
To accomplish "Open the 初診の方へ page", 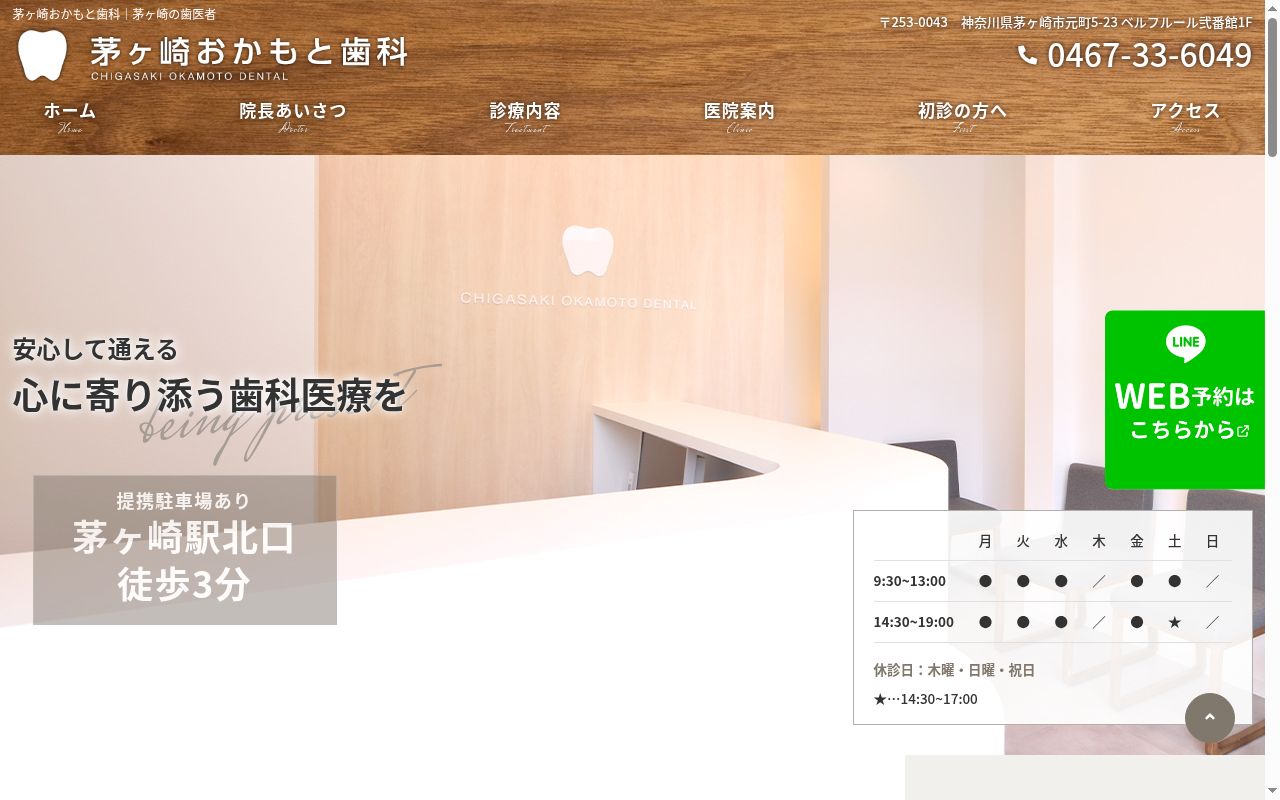I will (x=962, y=117).
